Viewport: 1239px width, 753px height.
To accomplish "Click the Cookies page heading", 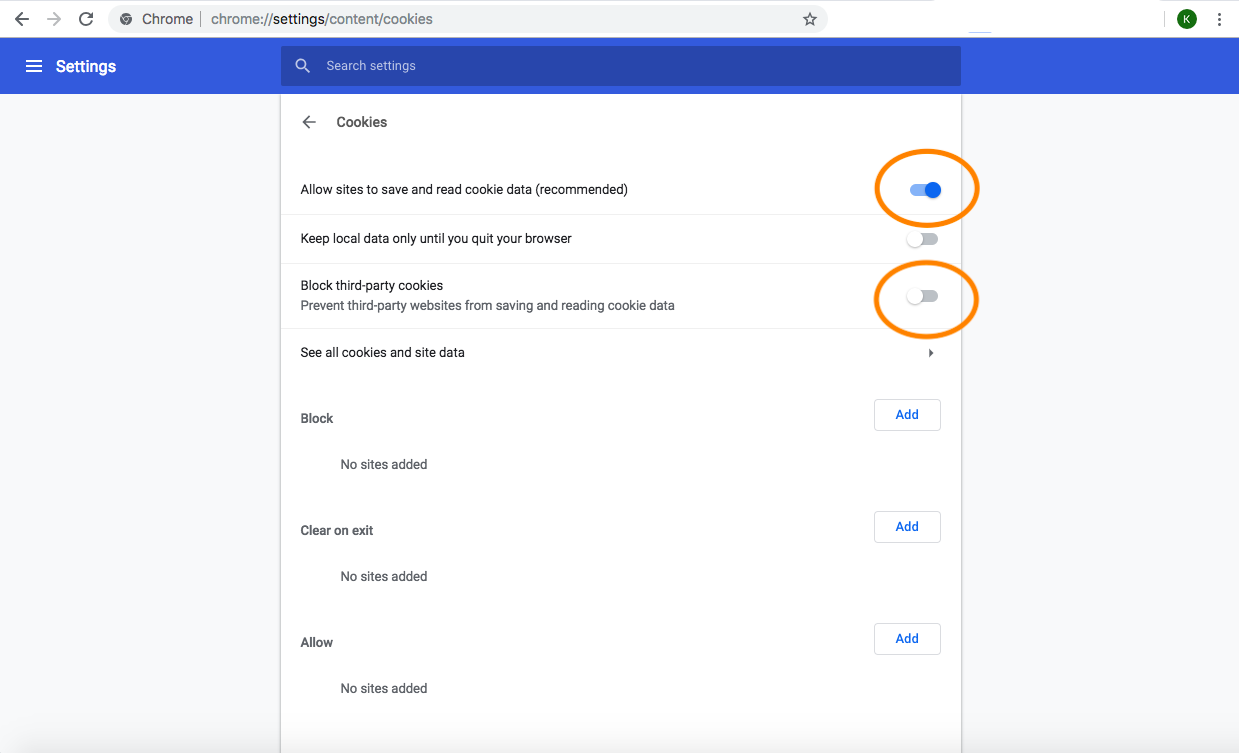I will pyautogui.click(x=362, y=122).
